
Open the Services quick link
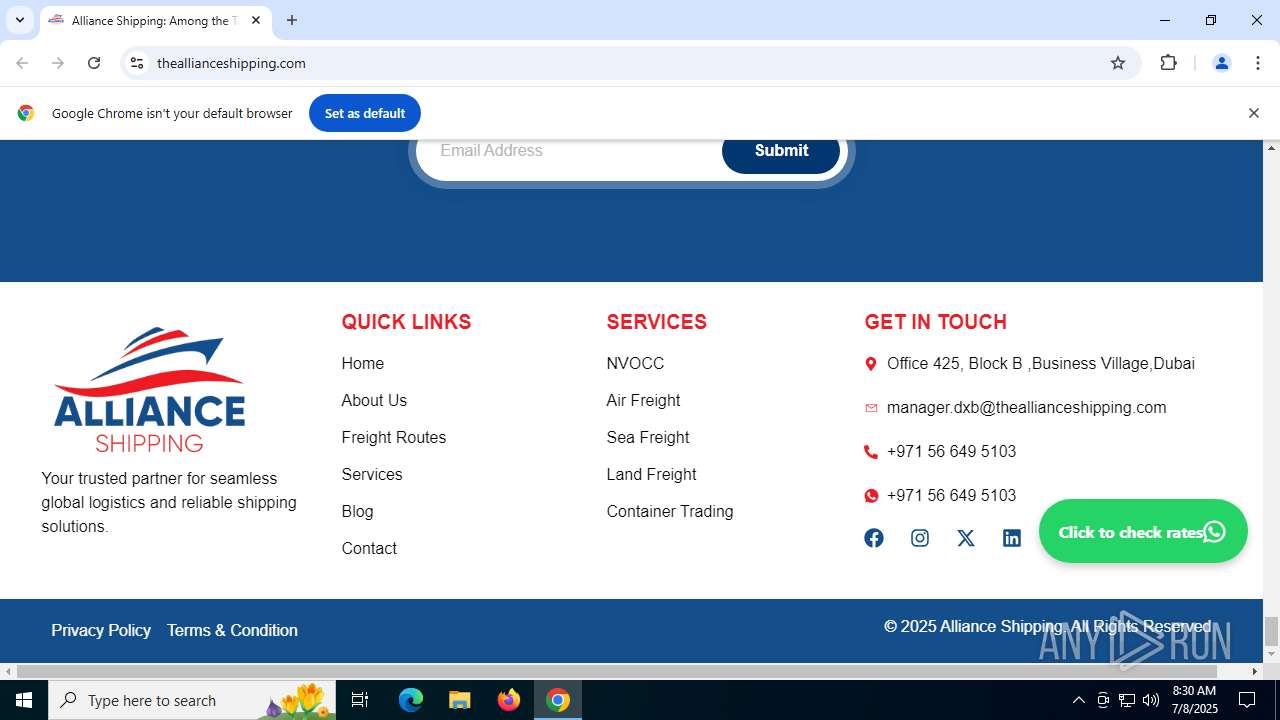pos(372,475)
